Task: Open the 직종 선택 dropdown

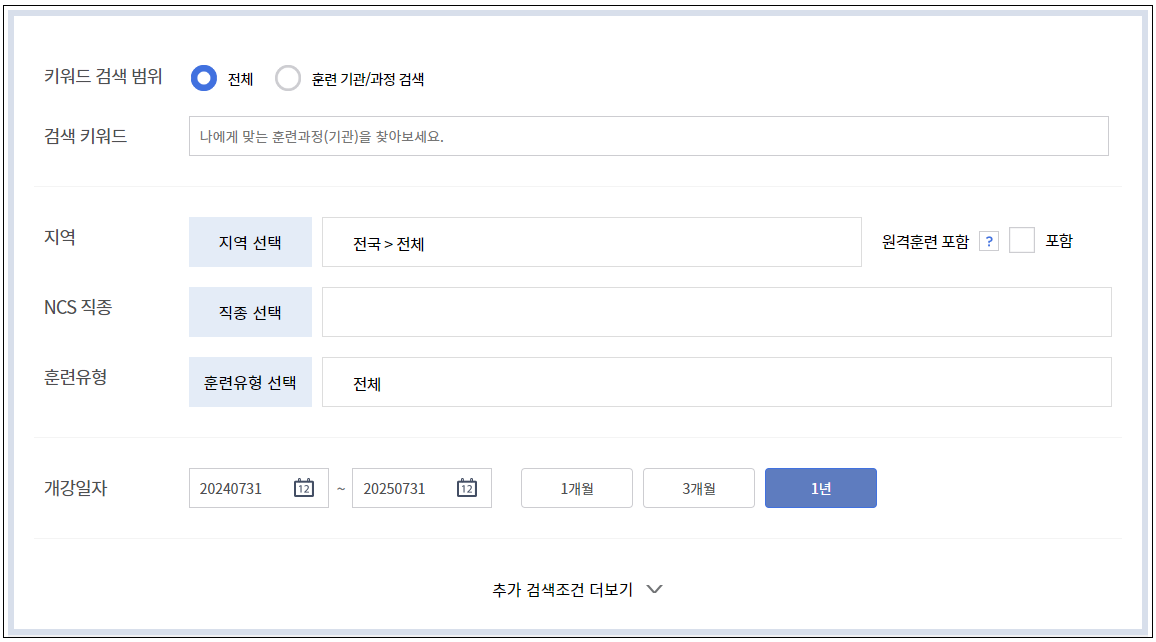Action: pos(250,311)
